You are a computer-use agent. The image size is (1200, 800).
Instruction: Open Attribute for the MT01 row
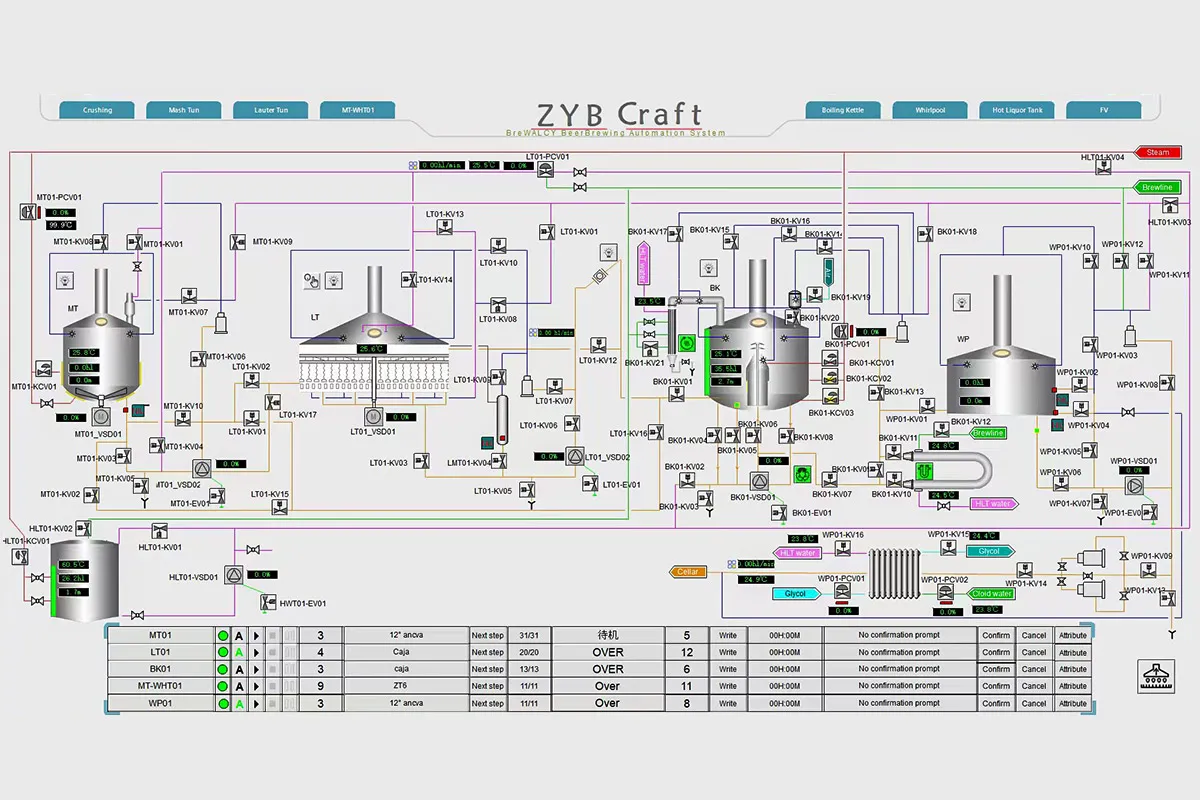tap(1073, 635)
